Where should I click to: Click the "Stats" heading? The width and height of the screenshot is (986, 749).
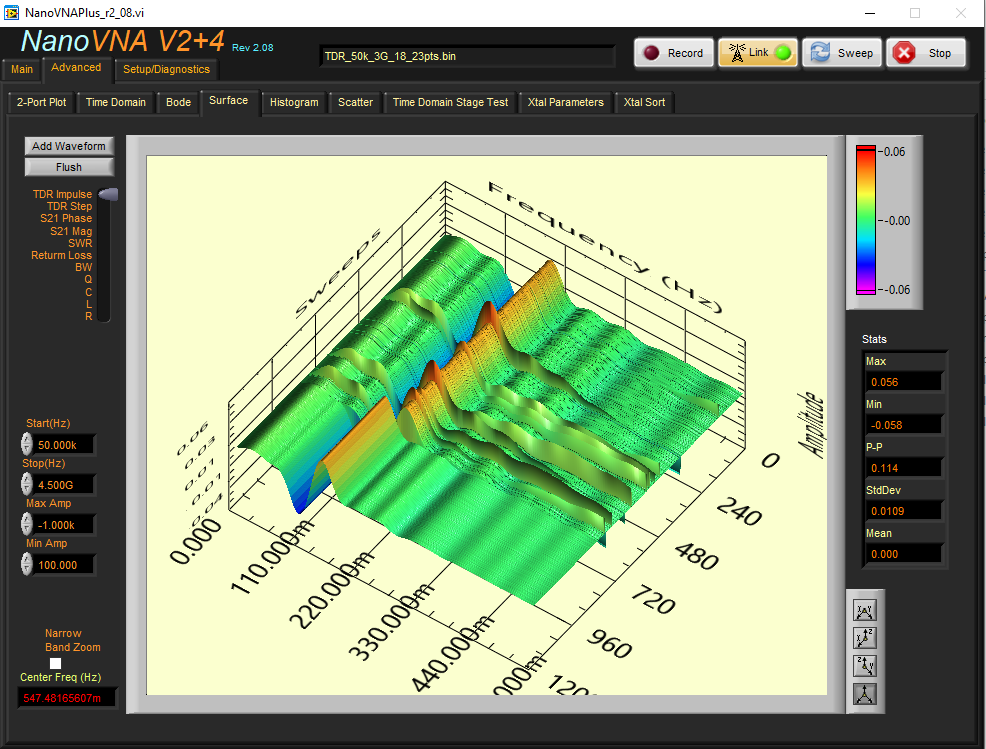coord(874,339)
